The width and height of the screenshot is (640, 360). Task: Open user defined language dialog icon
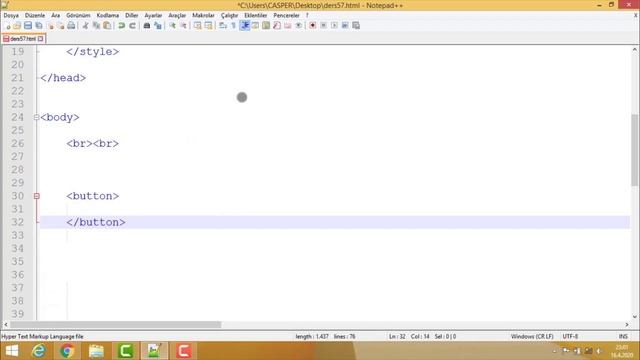[x=255, y=26]
